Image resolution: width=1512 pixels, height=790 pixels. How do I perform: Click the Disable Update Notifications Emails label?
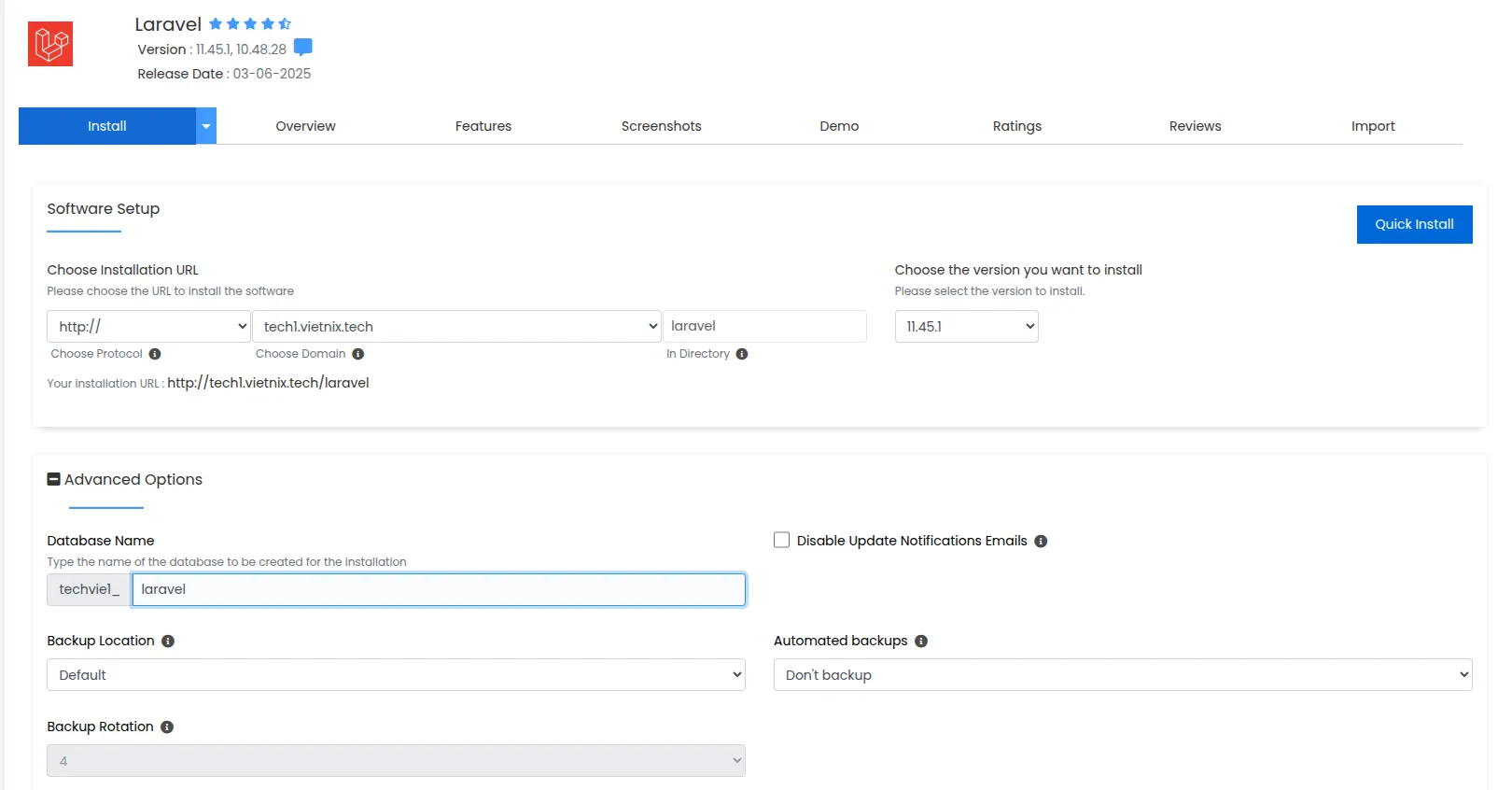pyautogui.click(x=912, y=541)
